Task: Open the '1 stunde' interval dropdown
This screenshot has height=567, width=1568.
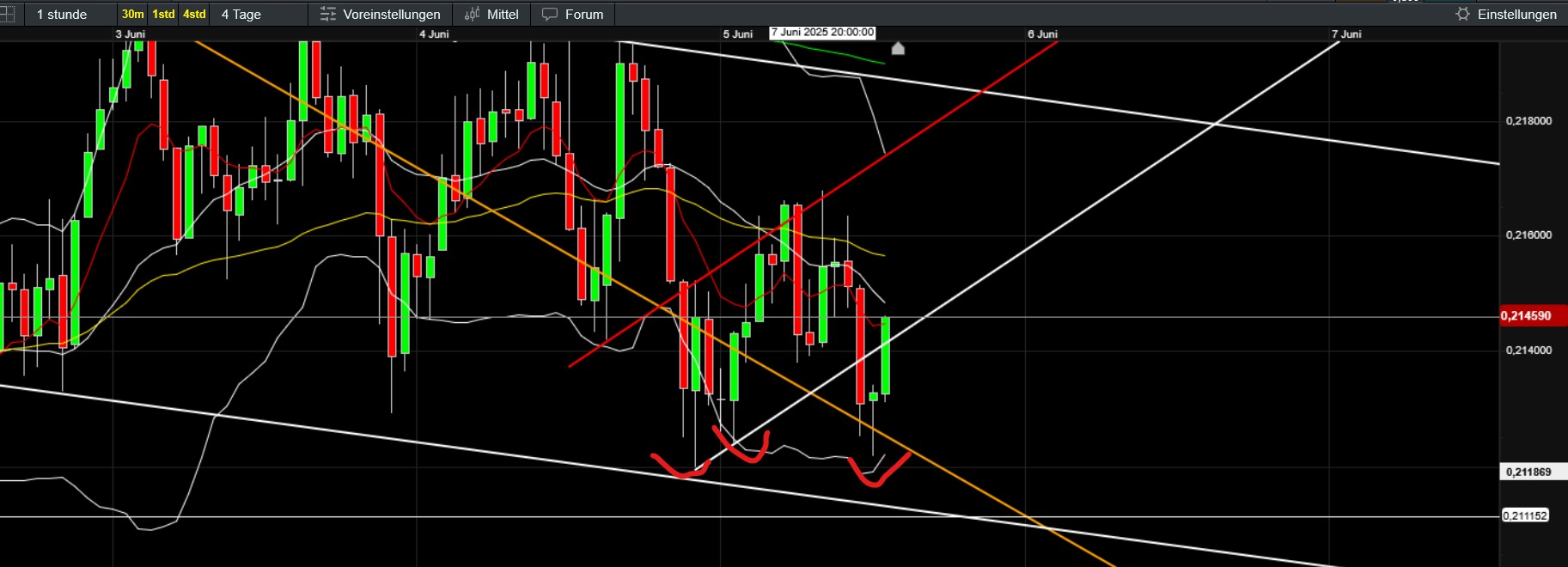Action: [62, 15]
